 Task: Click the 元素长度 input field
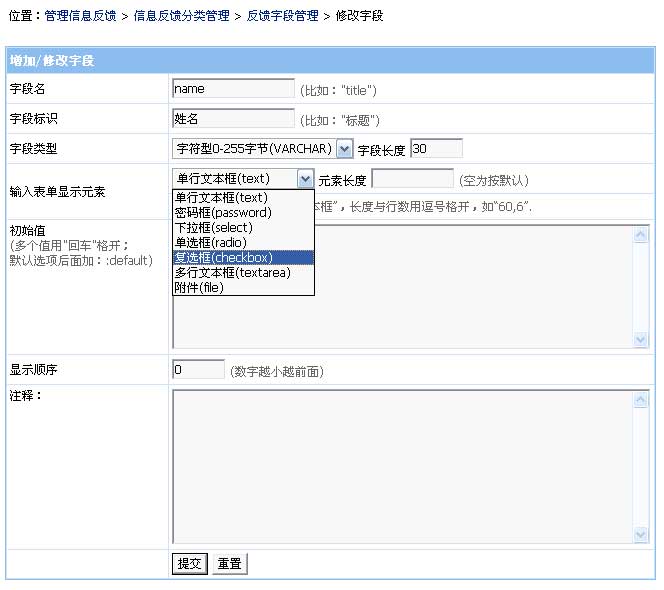tap(412, 179)
